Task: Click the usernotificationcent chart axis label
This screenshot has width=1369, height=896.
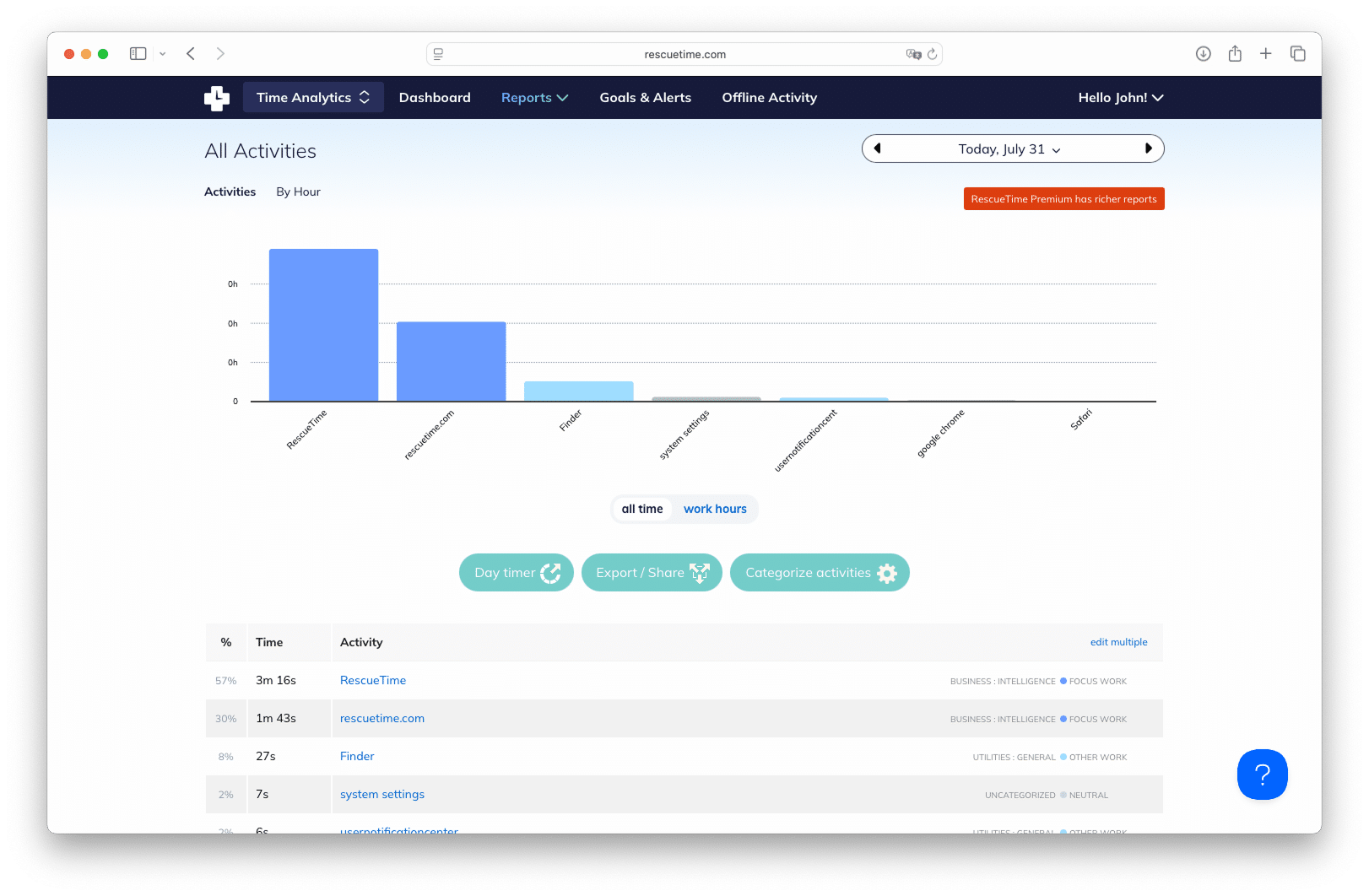Action: pos(806,440)
